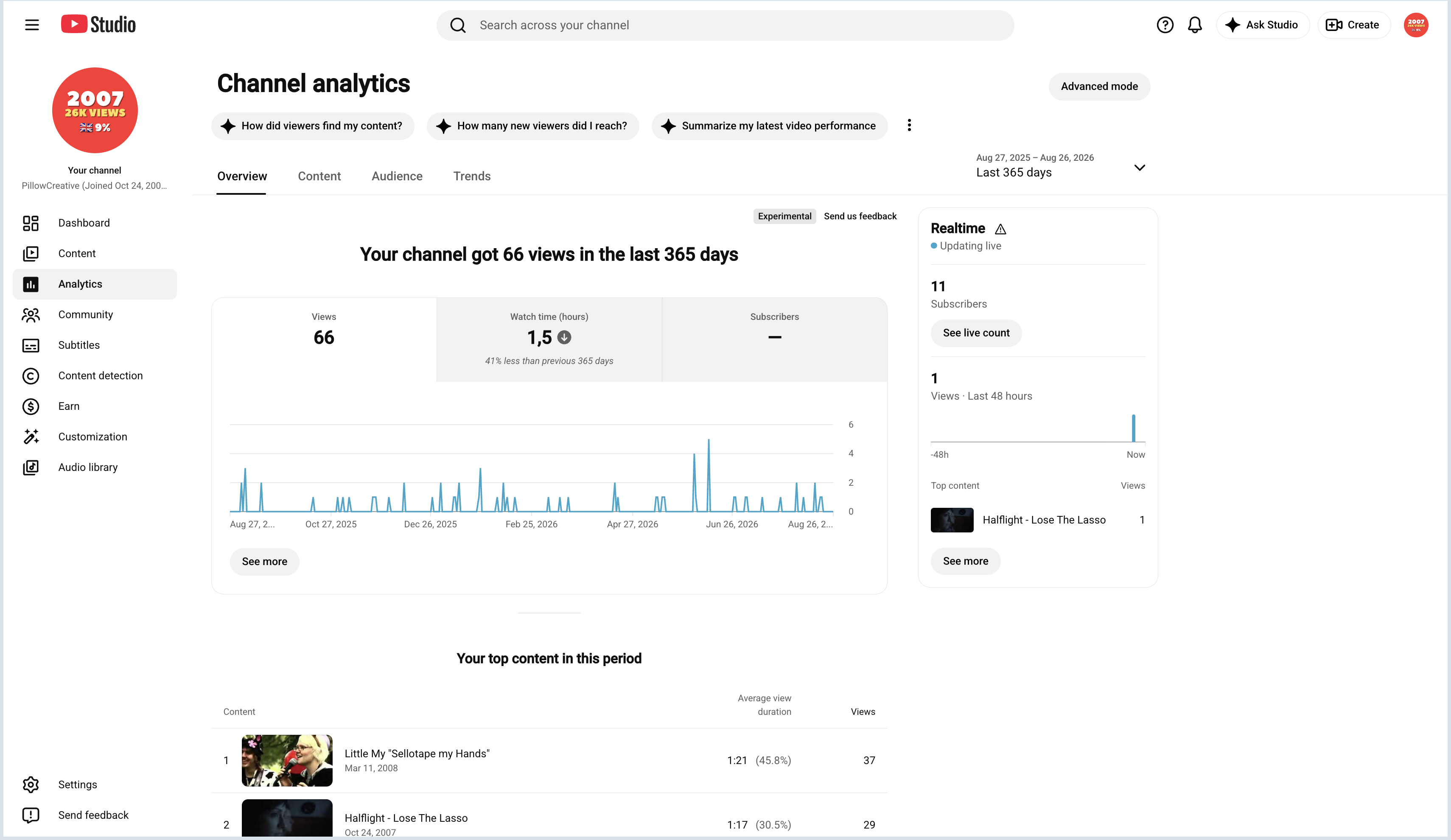This screenshot has width=1451, height=840.
Task: Click the Advanced mode button
Action: tap(1099, 87)
